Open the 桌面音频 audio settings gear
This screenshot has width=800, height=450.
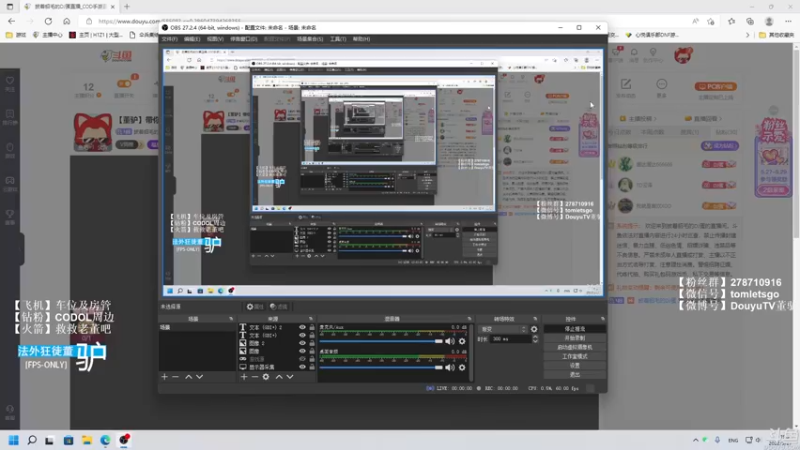pyautogui.click(x=462, y=367)
